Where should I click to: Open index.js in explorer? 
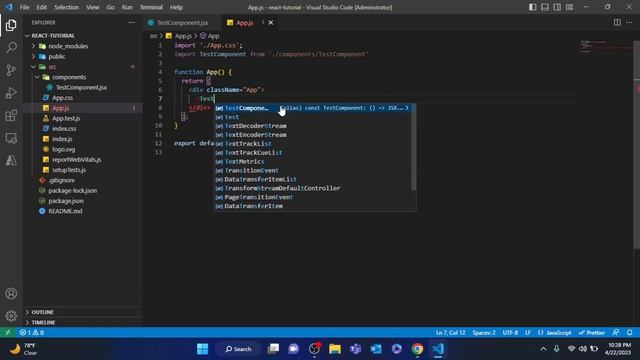tap(83, 139)
